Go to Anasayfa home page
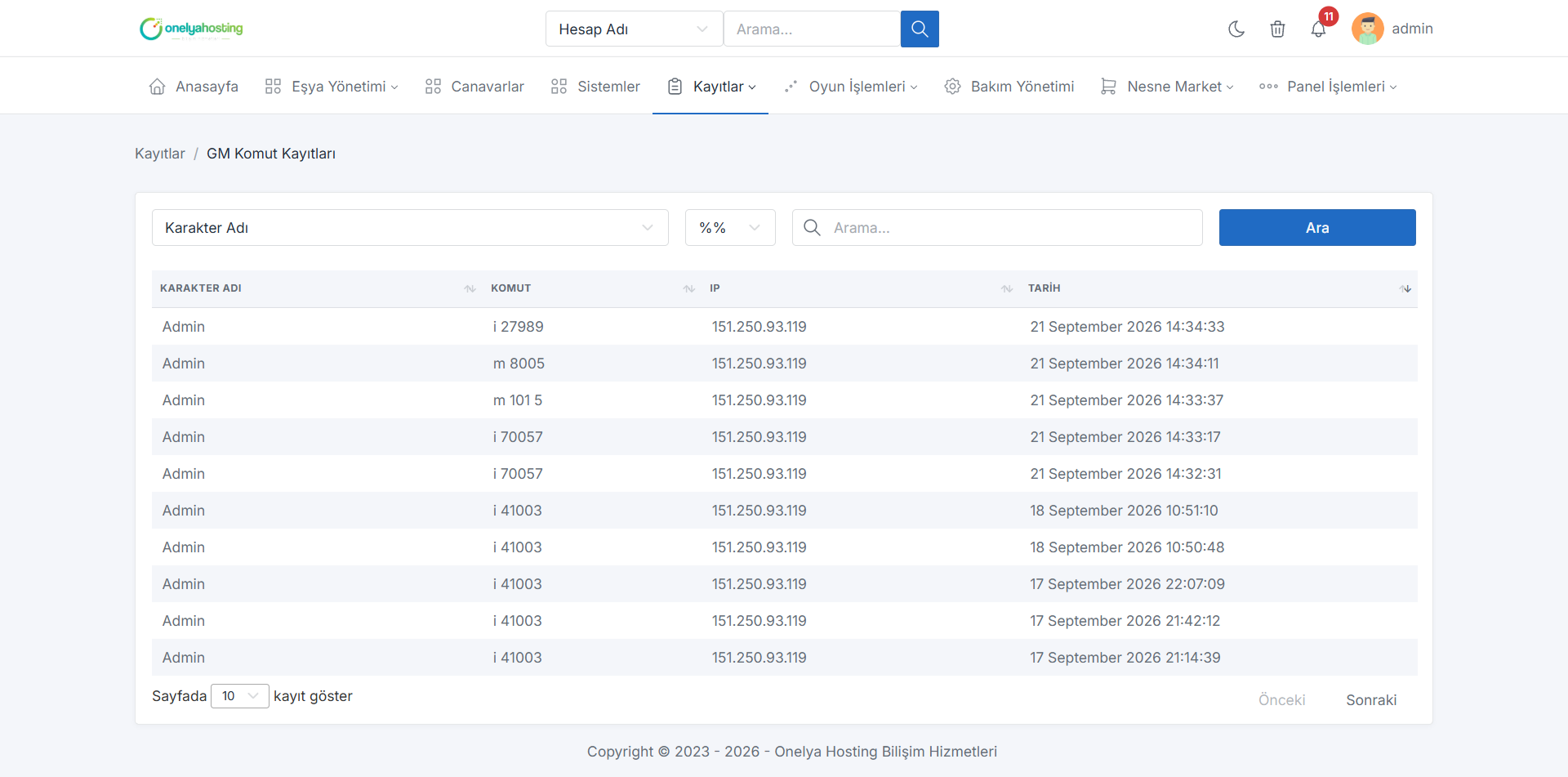1568x777 pixels. pos(194,87)
